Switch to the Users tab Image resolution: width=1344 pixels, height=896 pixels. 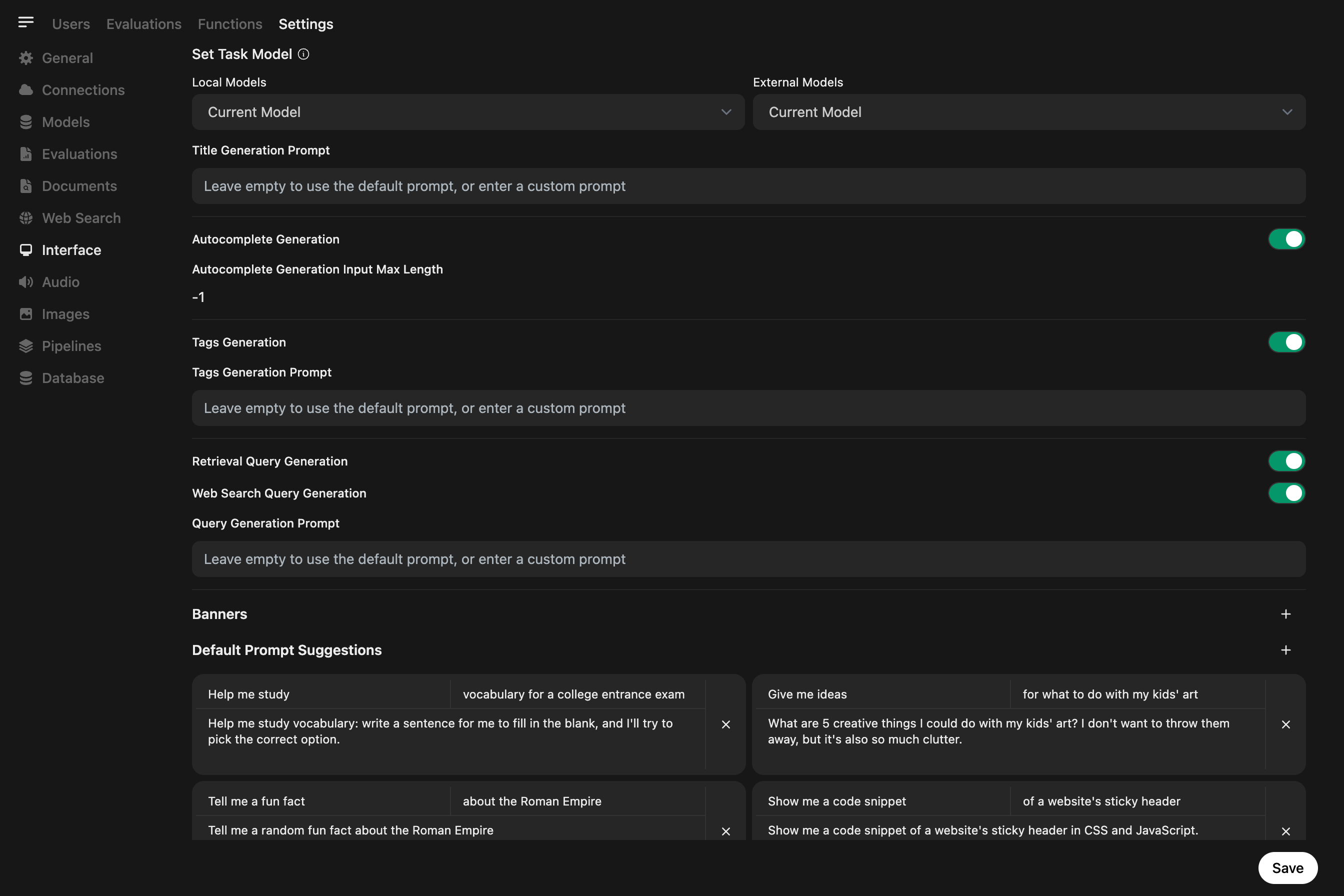coord(71,24)
